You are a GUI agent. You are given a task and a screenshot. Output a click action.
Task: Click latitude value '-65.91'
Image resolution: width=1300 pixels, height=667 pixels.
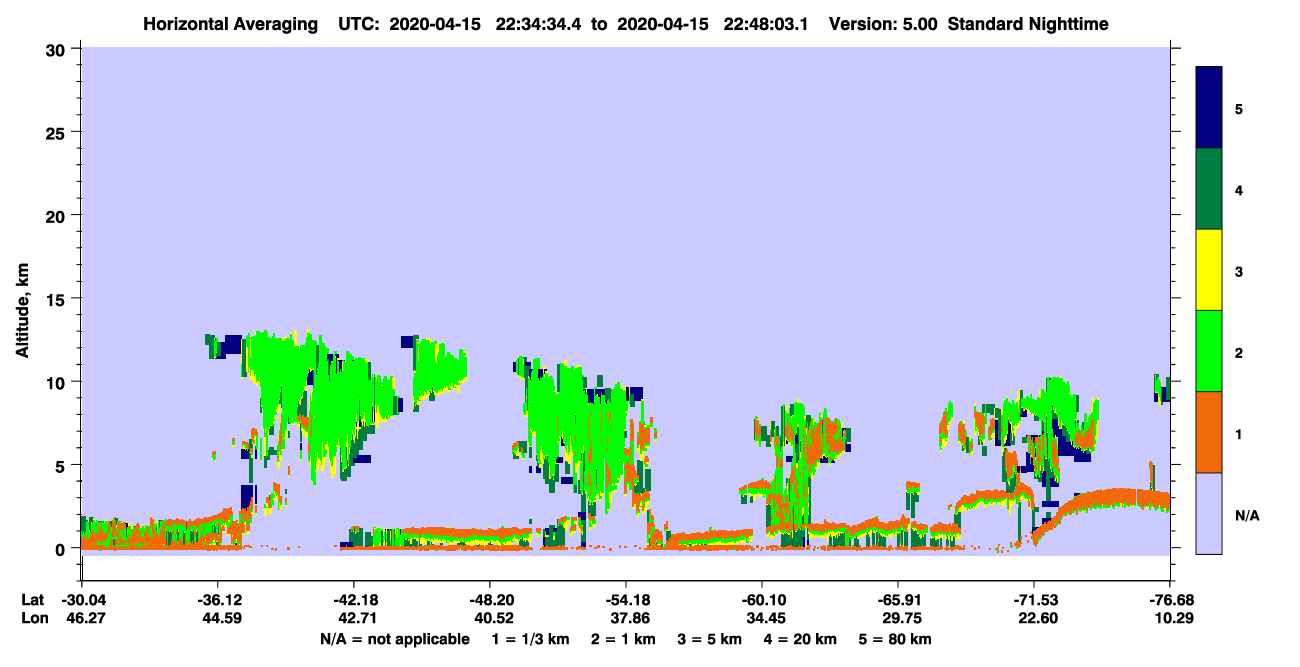pos(898,600)
